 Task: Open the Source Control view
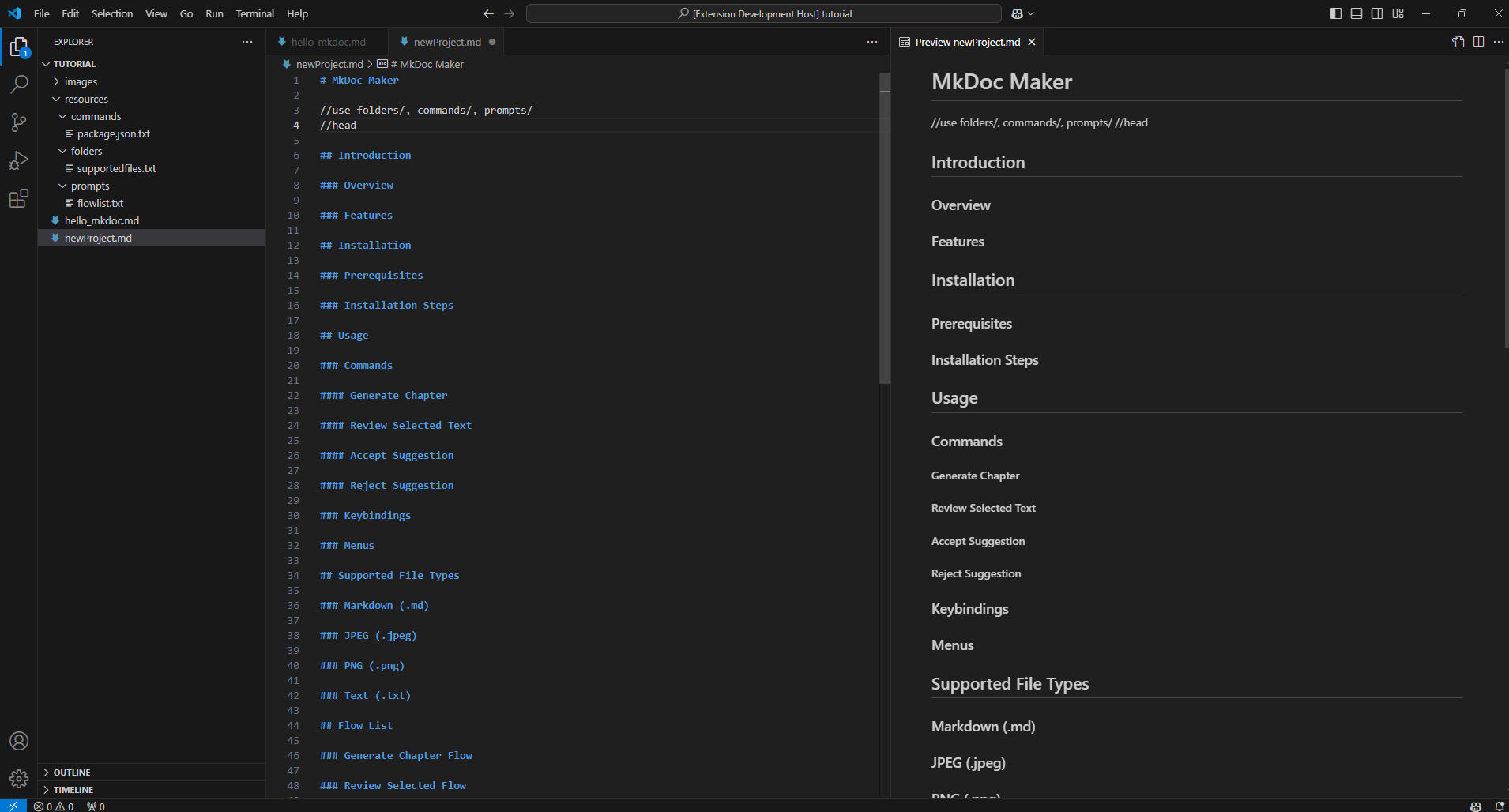(x=19, y=122)
